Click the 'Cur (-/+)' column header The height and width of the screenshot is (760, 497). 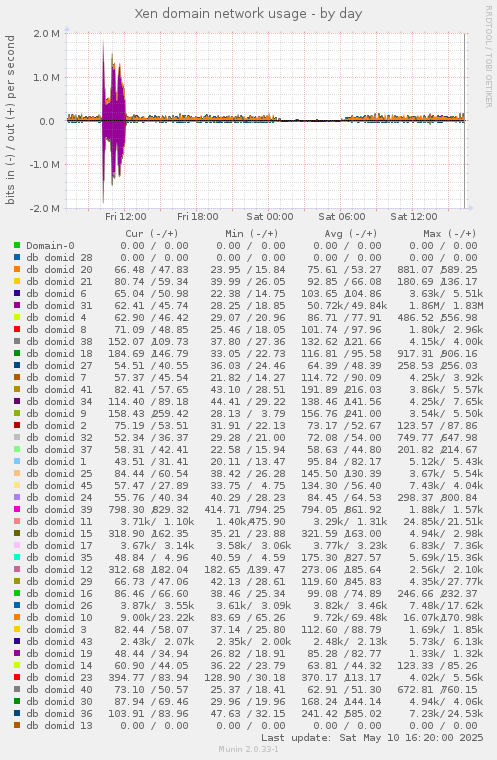[152, 234]
